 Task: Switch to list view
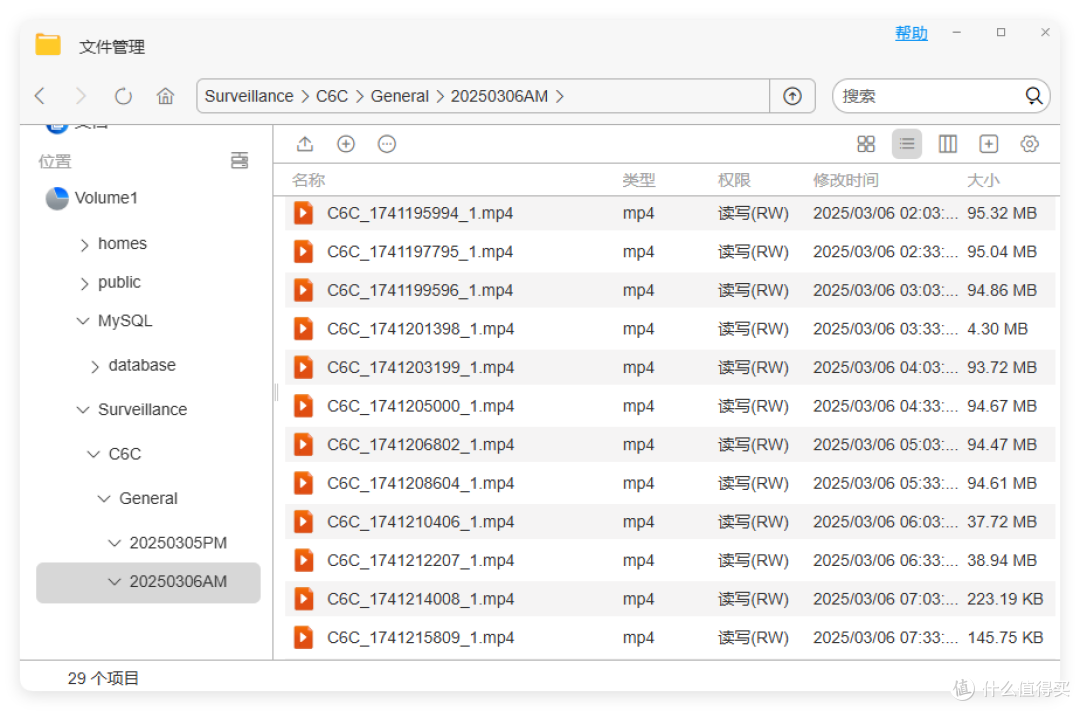click(x=906, y=144)
